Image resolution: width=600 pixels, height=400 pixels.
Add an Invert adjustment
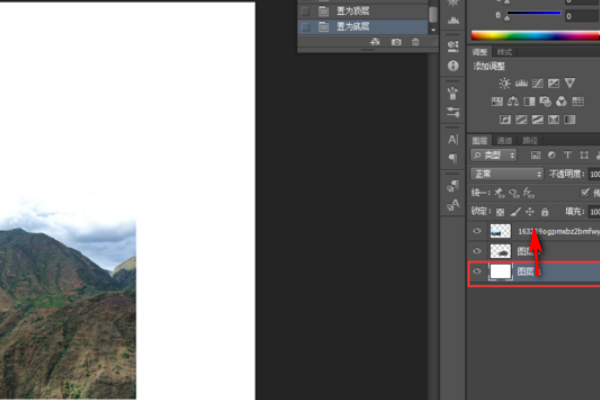click(x=505, y=120)
